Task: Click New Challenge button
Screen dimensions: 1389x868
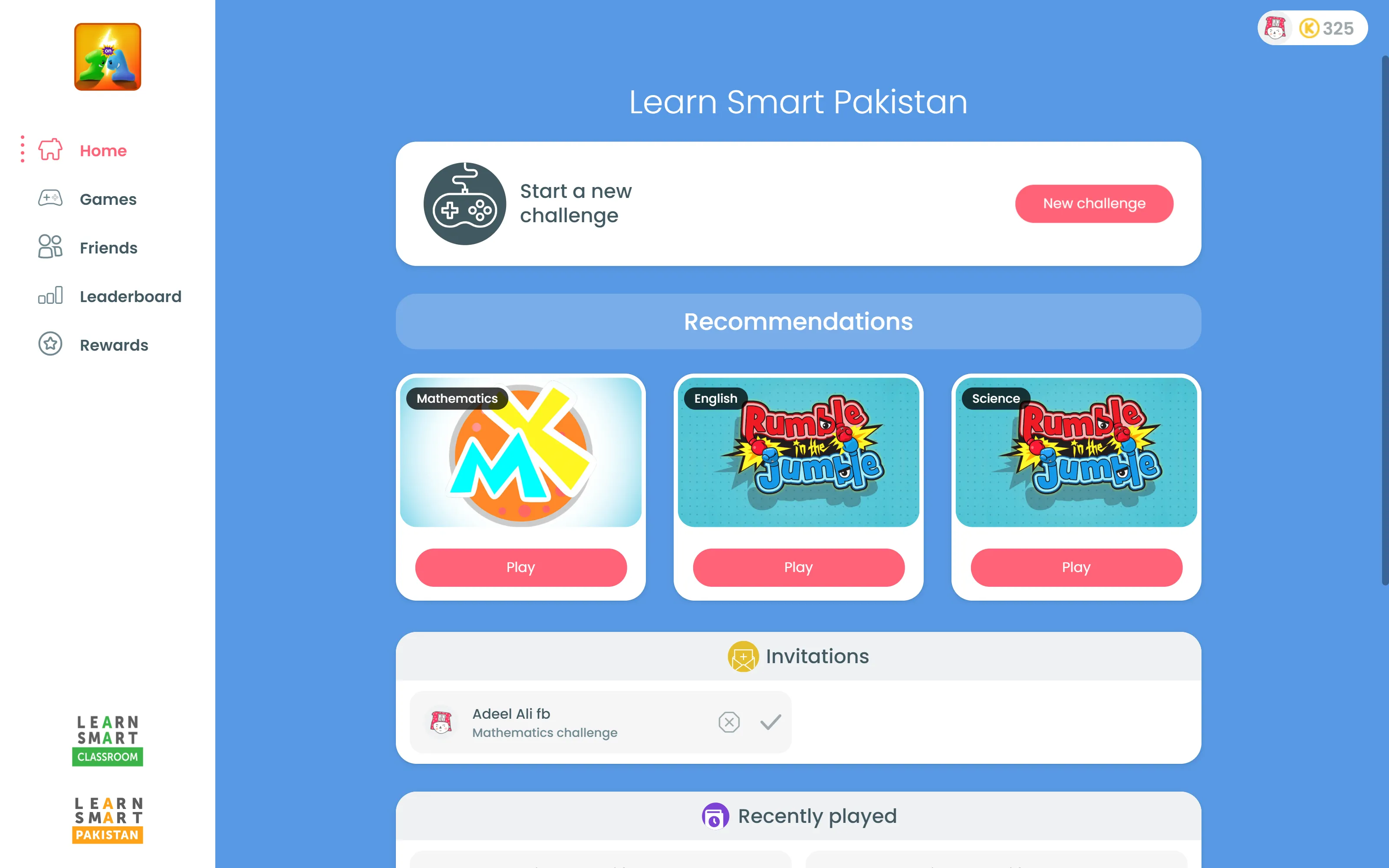Action: coord(1094,204)
